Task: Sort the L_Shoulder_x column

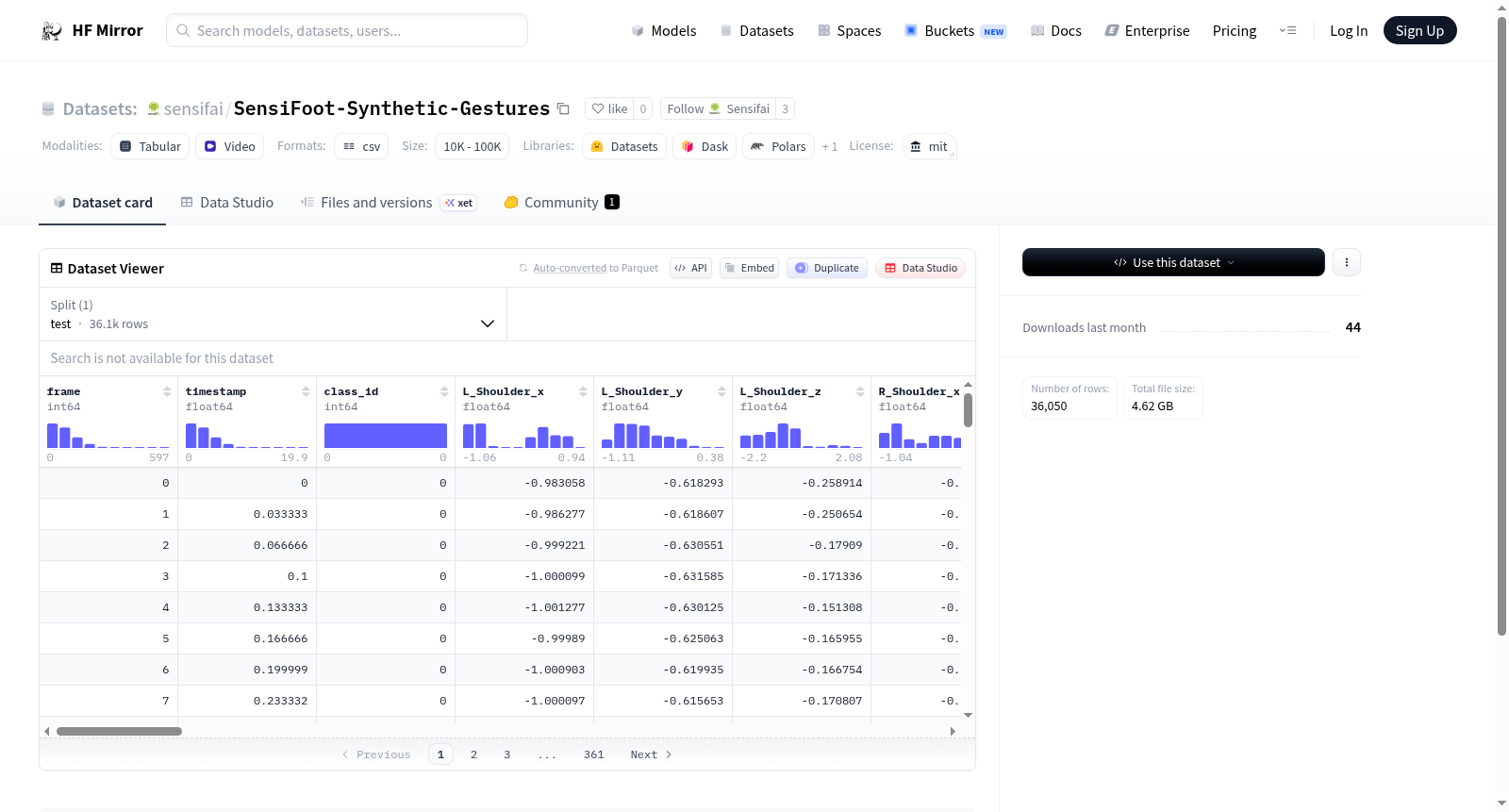Action: (583, 391)
